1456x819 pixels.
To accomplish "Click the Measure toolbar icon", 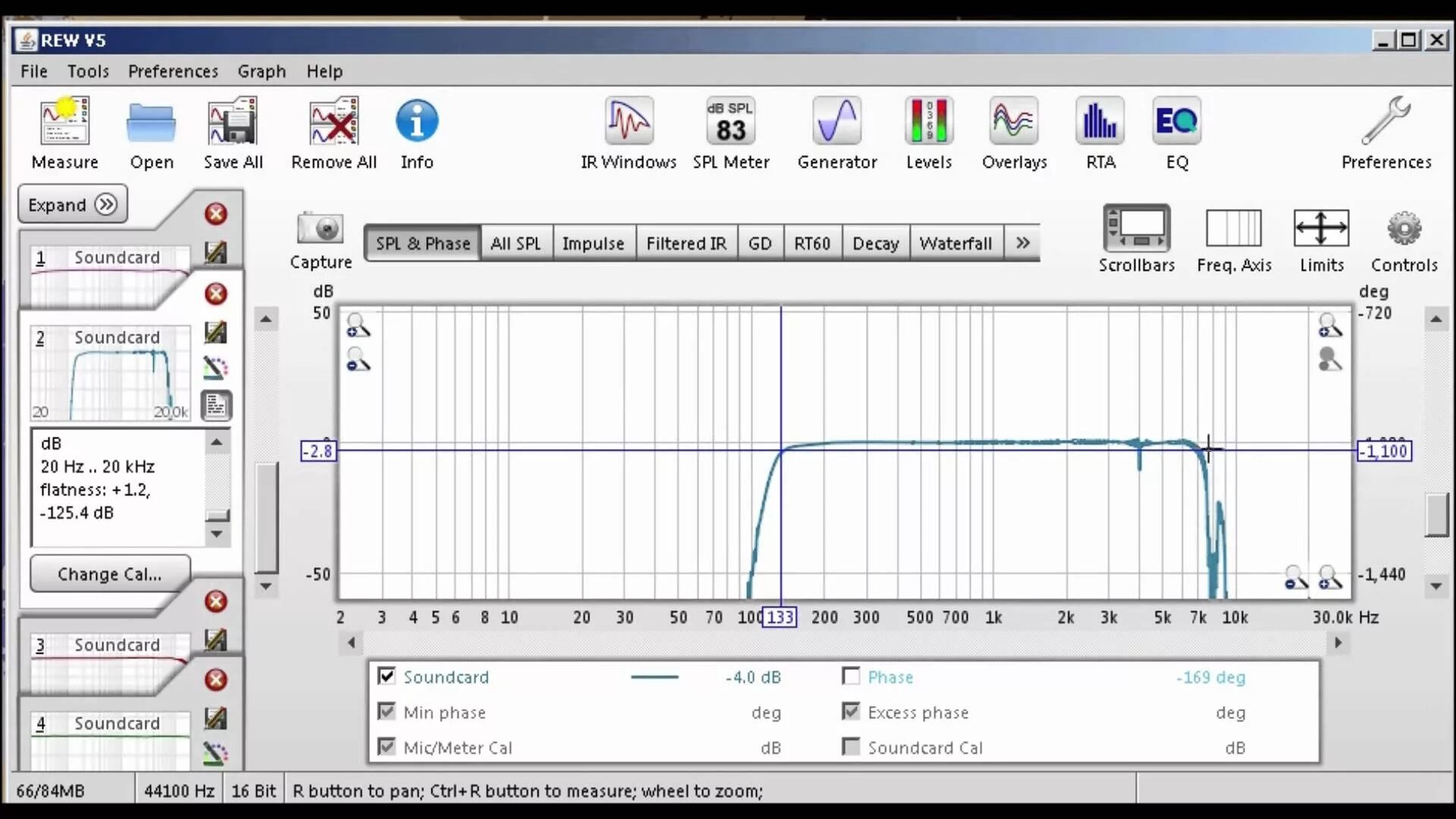I will coord(65,121).
